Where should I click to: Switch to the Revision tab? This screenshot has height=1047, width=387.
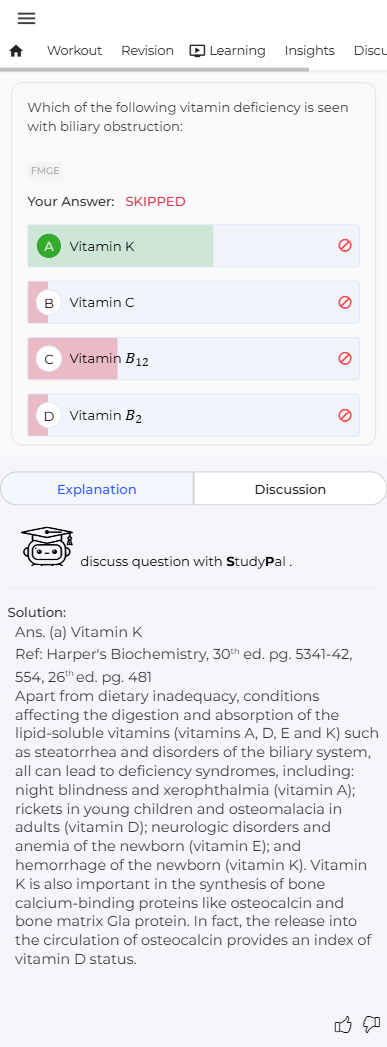click(x=147, y=51)
